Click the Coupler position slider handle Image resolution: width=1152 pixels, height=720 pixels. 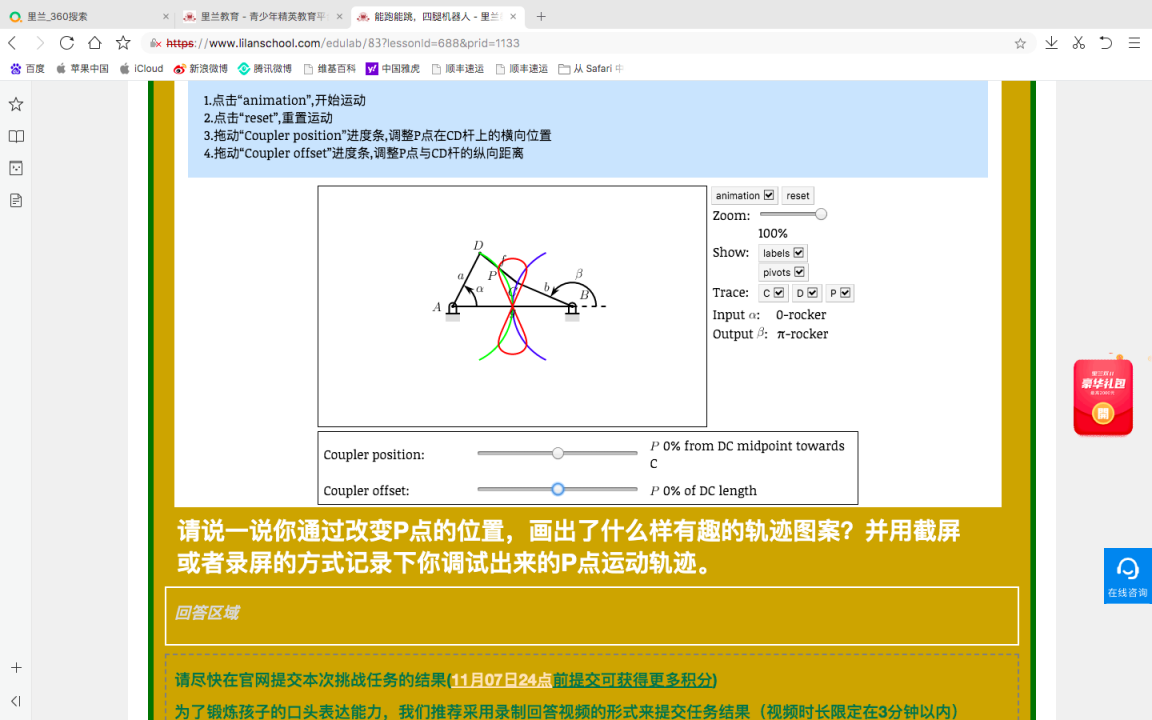pos(558,453)
